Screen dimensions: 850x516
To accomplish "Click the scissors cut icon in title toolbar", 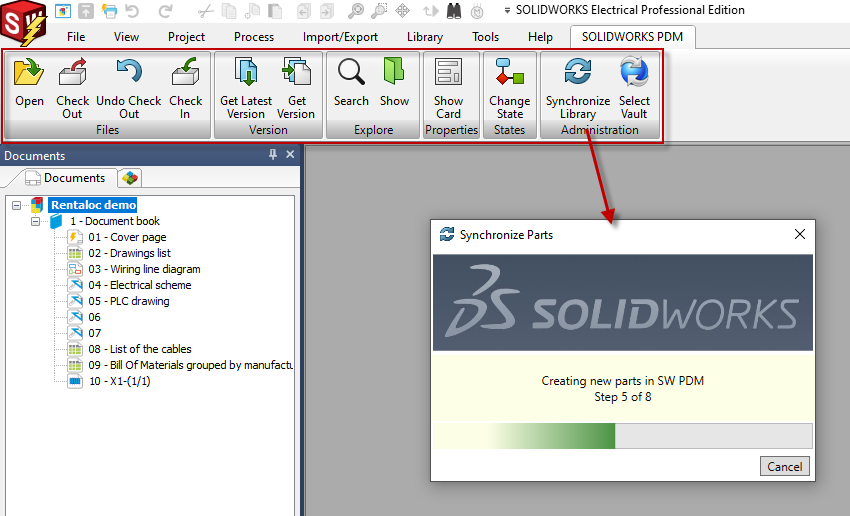I will click(x=205, y=11).
